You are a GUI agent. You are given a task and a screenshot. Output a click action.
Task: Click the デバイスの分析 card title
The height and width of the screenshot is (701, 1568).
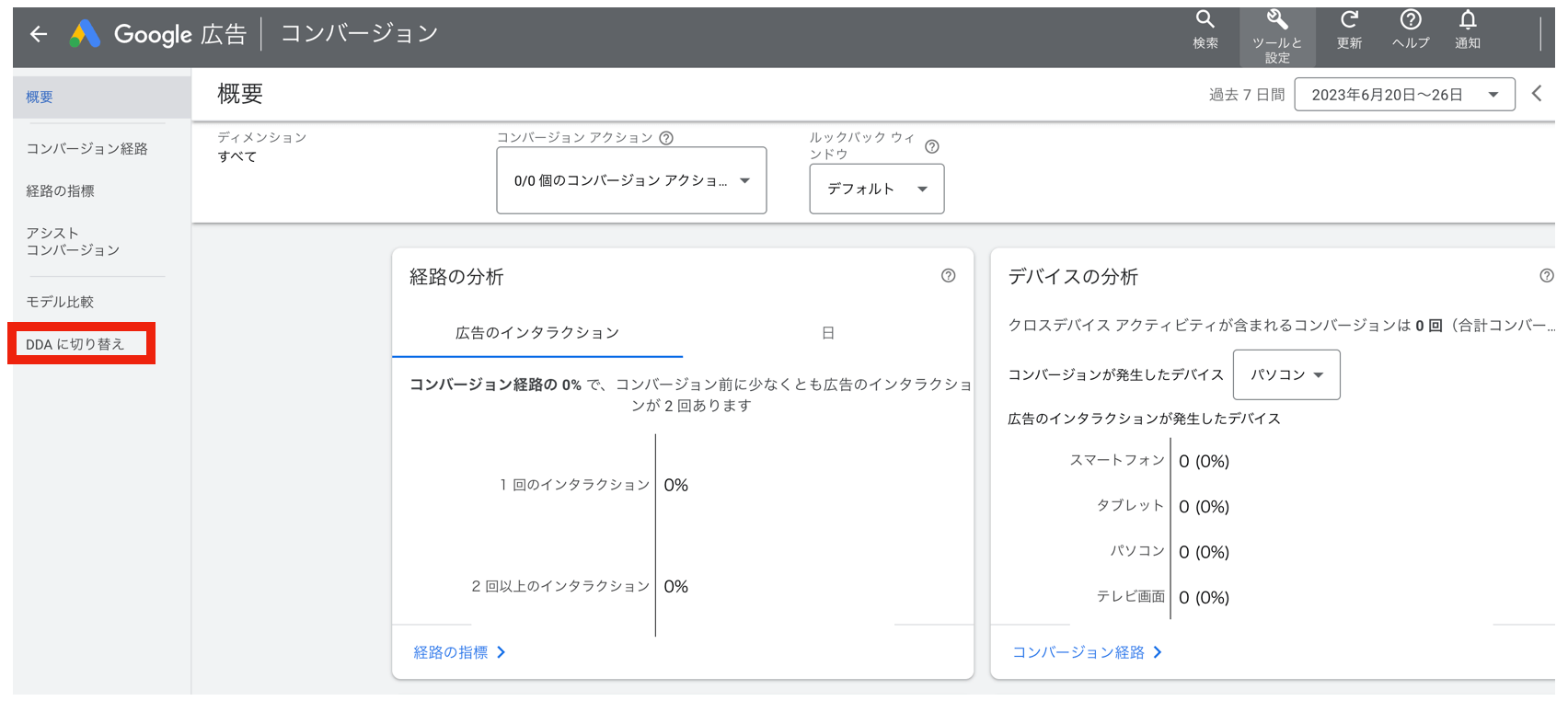pos(1073,277)
